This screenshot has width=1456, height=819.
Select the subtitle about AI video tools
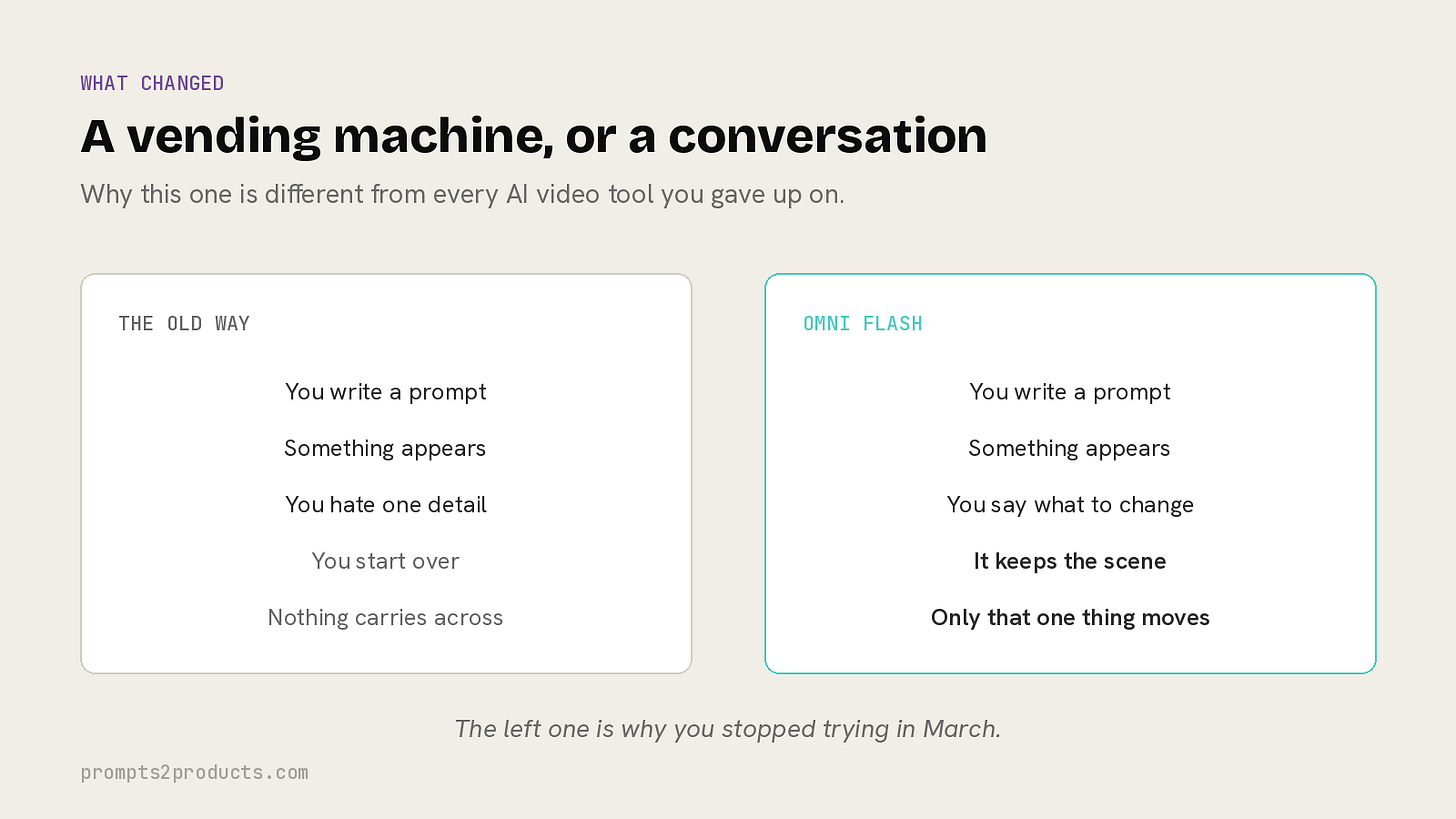point(462,194)
